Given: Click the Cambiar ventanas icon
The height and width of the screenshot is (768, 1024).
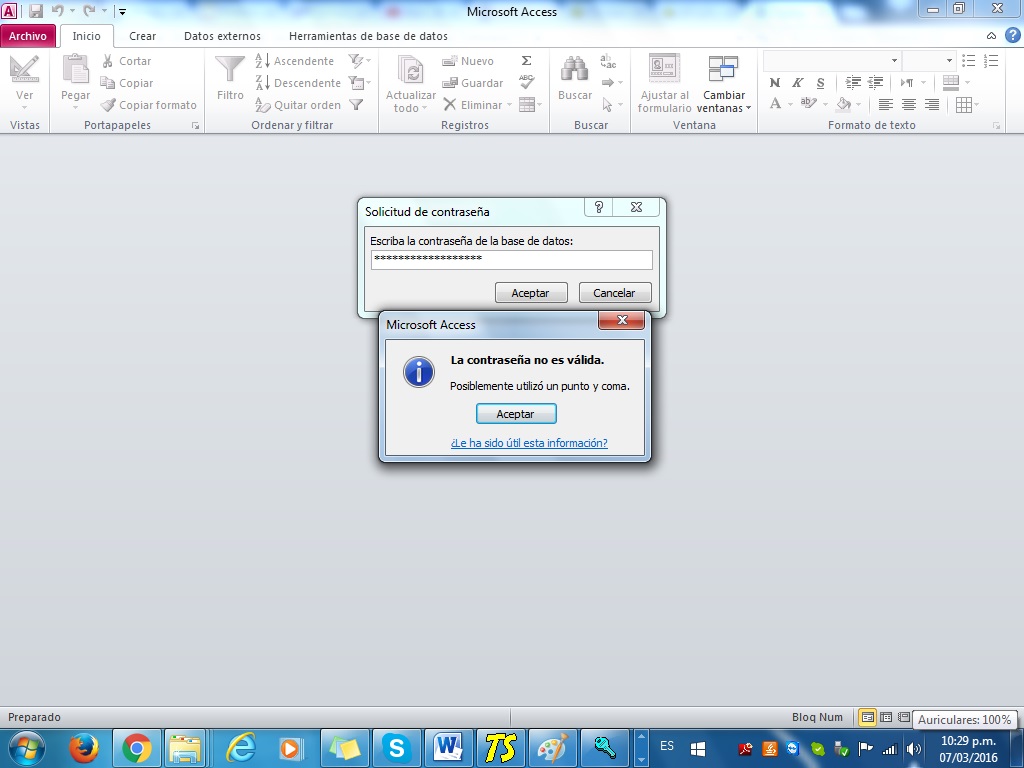Looking at the screenshot, I should (x=724, y=69).
